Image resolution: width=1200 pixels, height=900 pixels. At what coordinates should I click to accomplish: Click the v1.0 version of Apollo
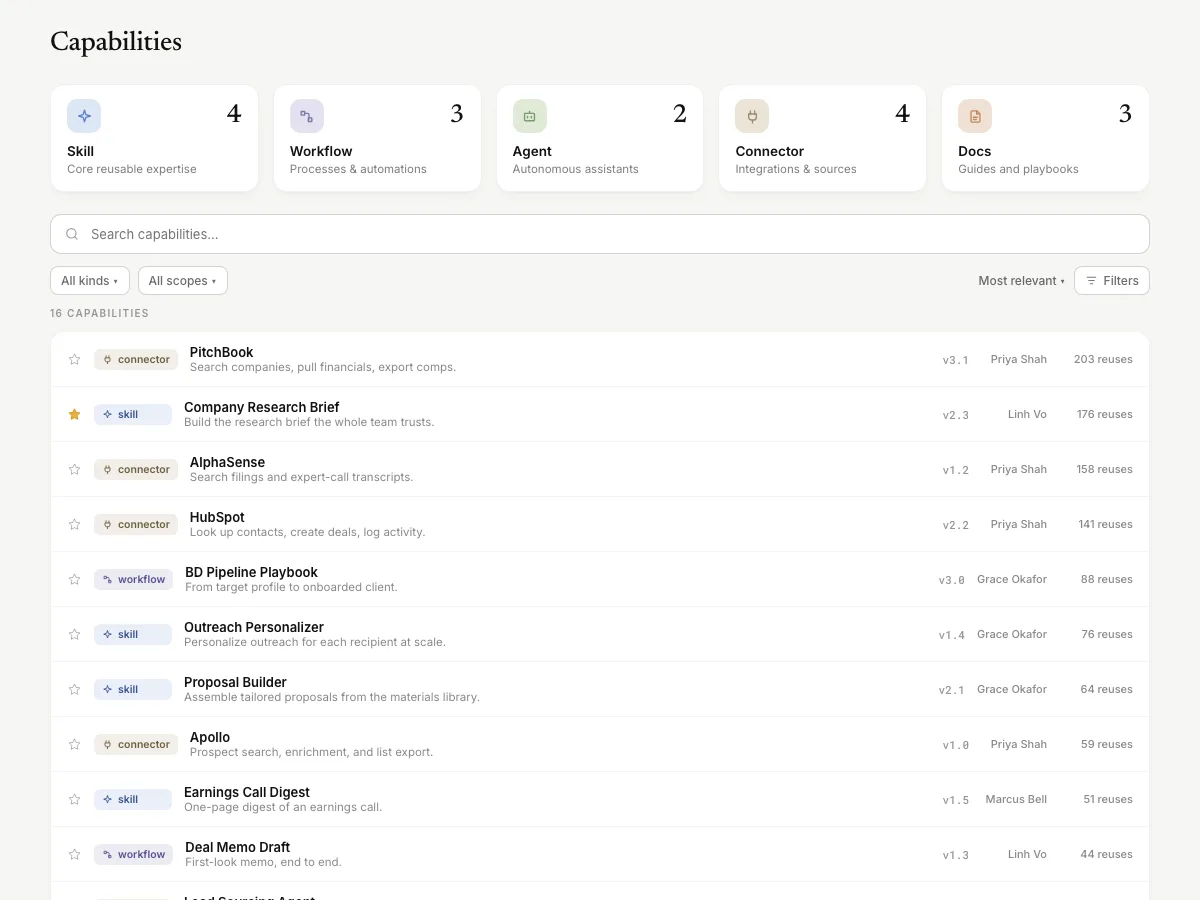click(x=956, y=745)
